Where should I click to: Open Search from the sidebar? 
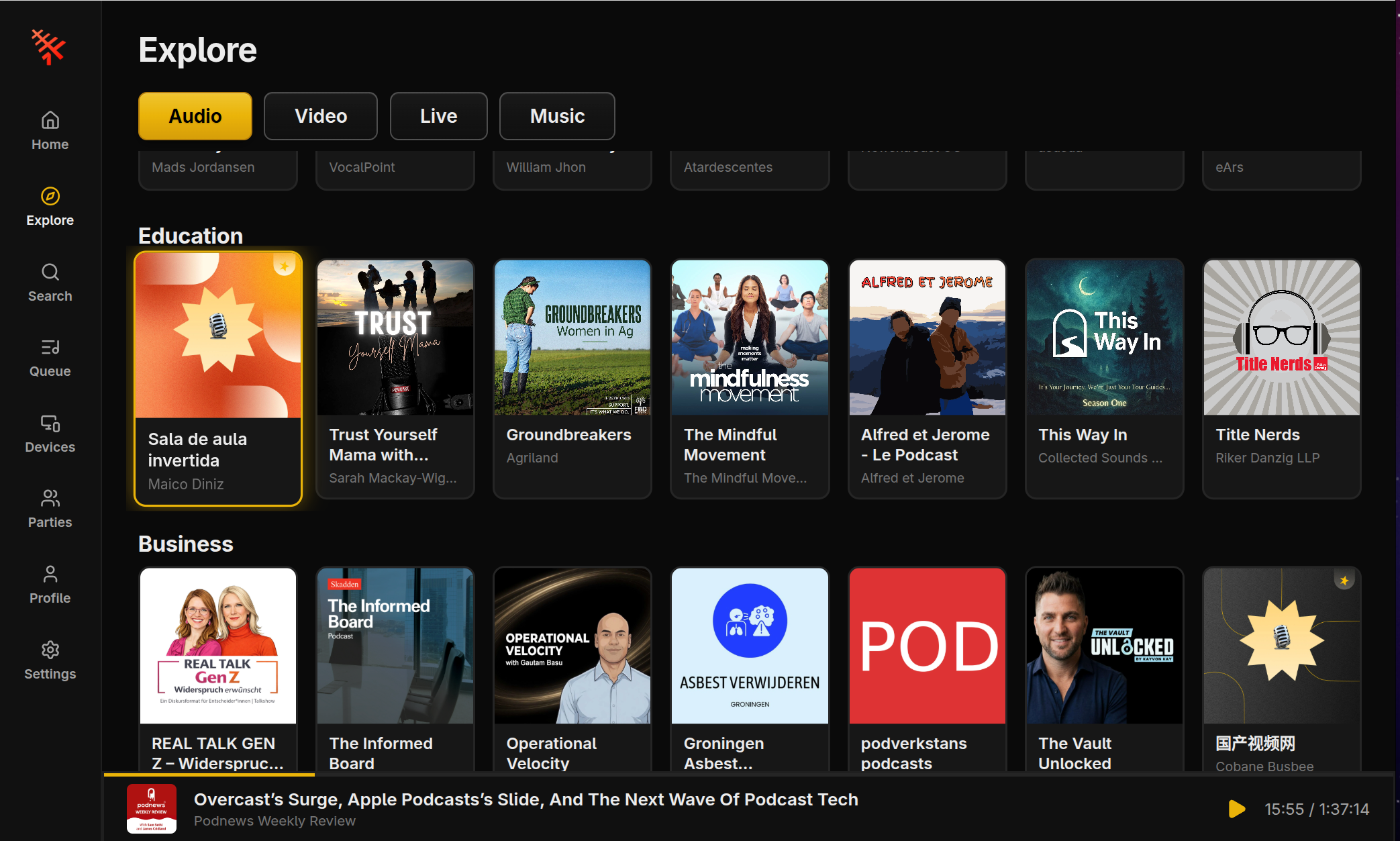tap(50, 283)
